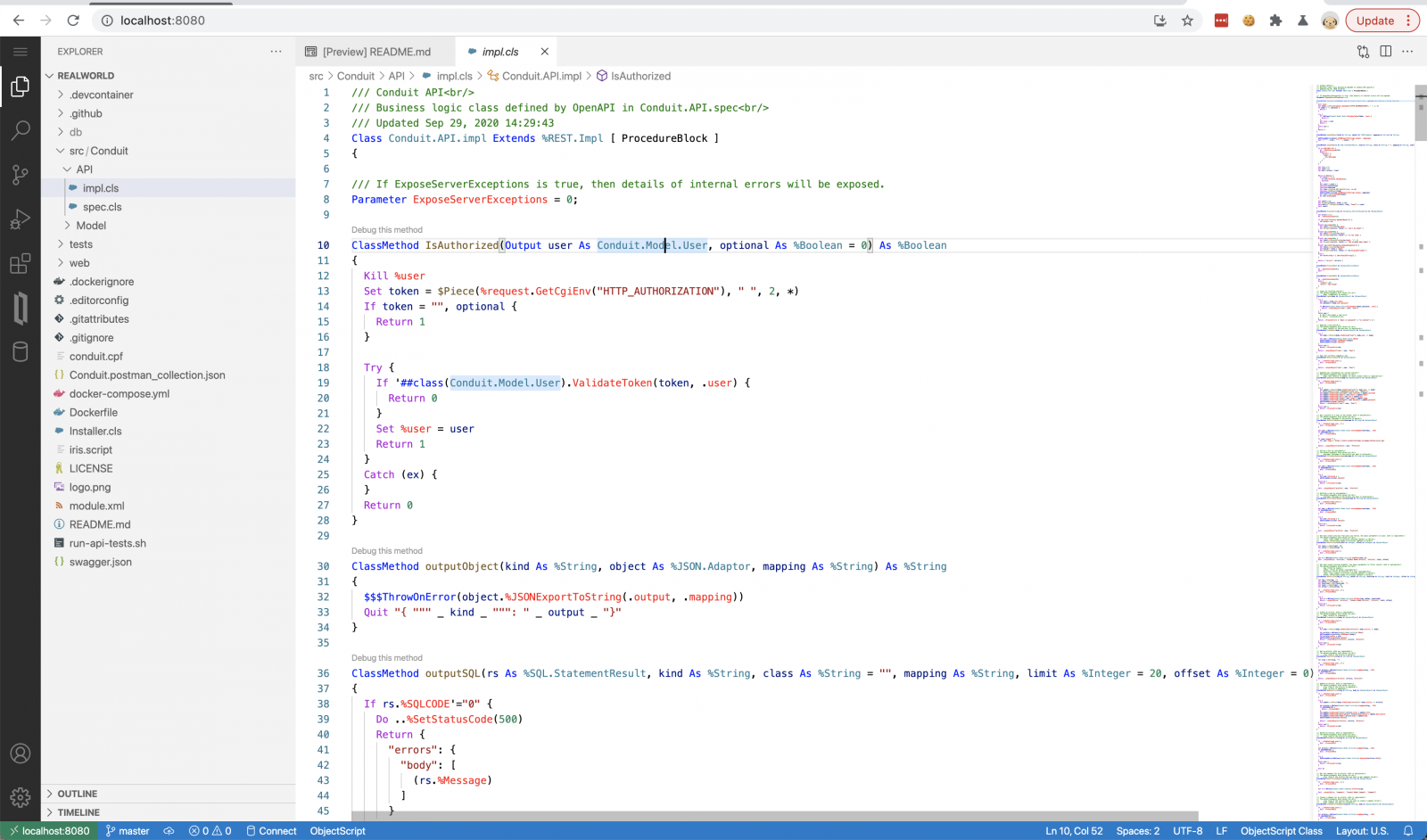The image size is (1427, 840).
Task: Switch to the Preview README.md tab
Action: pos(375,52)
